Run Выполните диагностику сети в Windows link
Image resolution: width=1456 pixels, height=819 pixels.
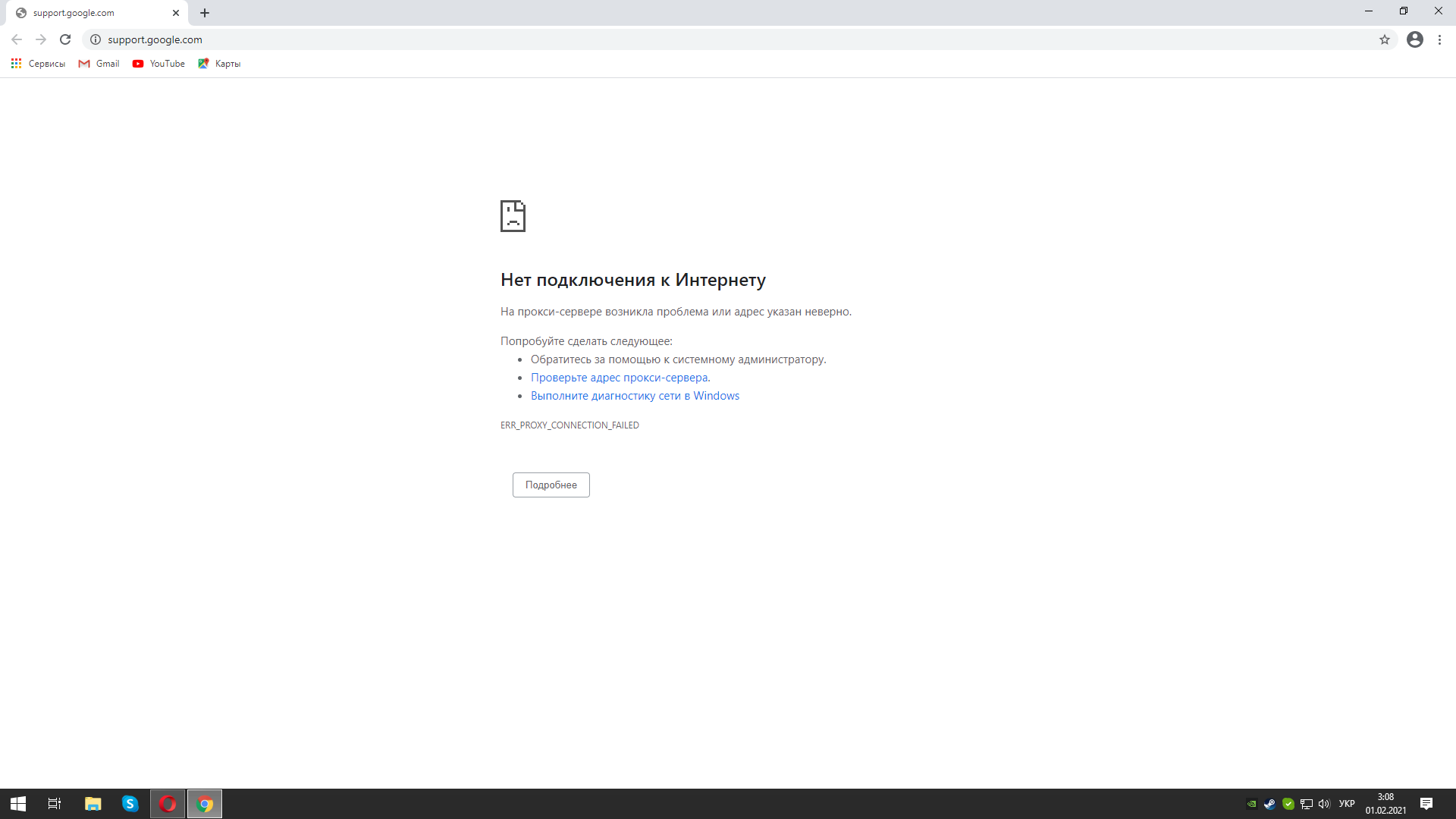click(x=635, y=396)
